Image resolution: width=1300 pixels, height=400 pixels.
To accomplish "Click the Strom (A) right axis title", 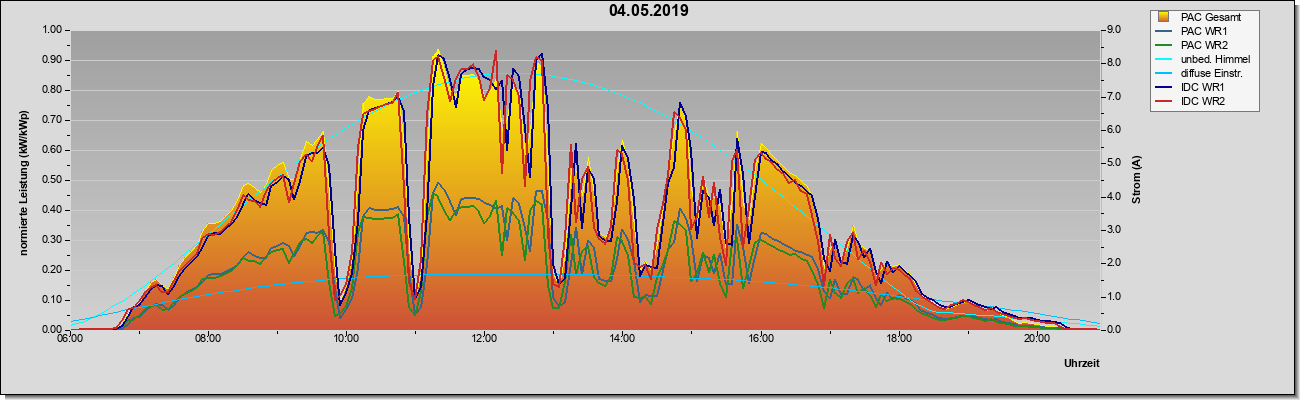I will tap(1137, 180).
